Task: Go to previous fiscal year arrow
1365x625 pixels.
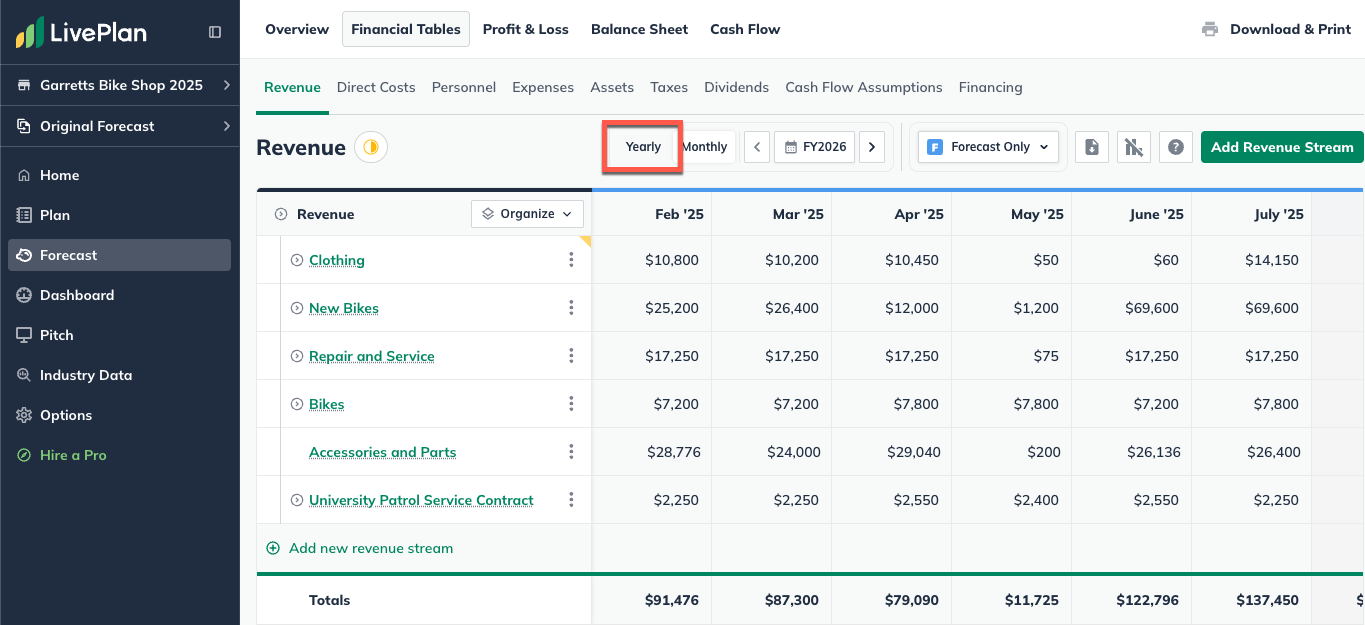Action: (757, 147)
